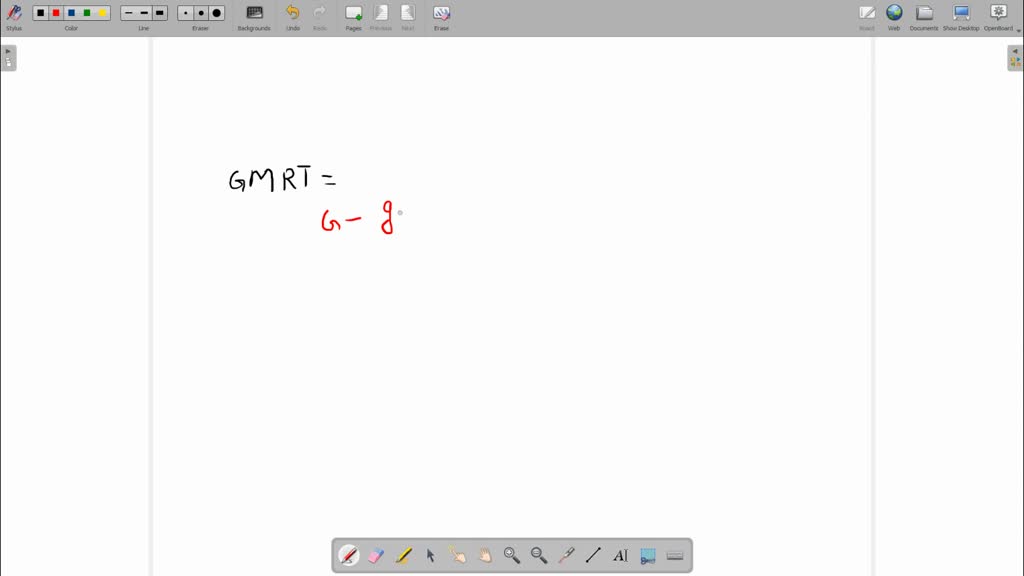
Task: Switch to Documents mode
Action: pyautogui.click(x=924, y=14)
